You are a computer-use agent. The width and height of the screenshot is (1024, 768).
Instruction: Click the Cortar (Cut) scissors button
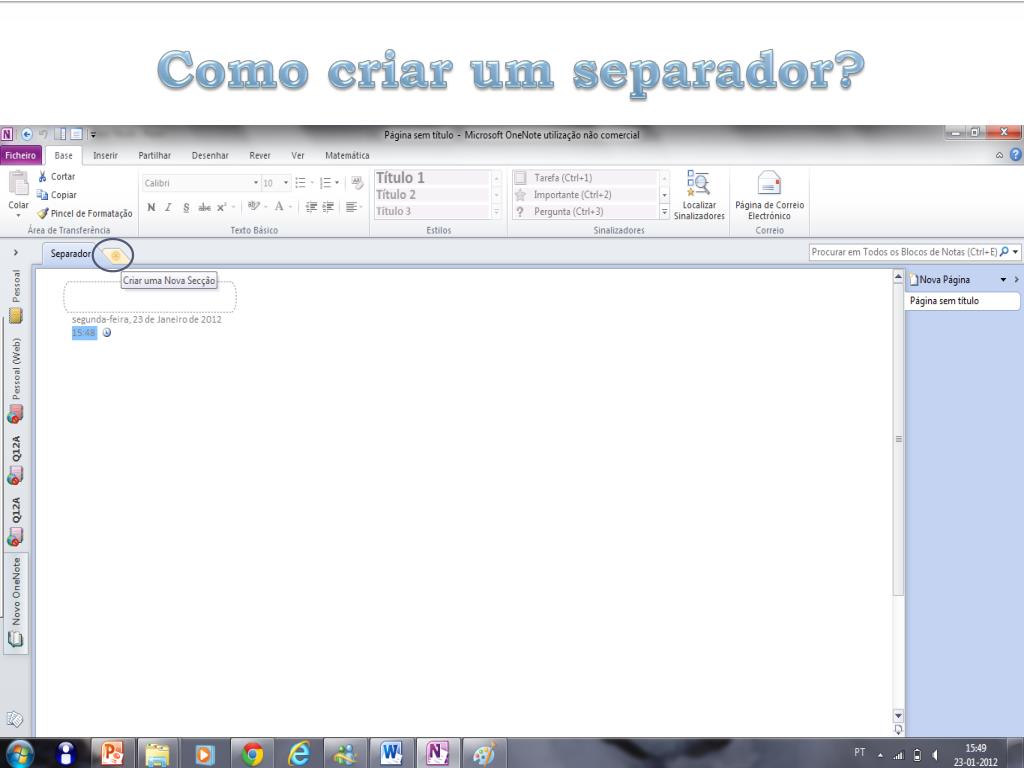click(56, 176)
